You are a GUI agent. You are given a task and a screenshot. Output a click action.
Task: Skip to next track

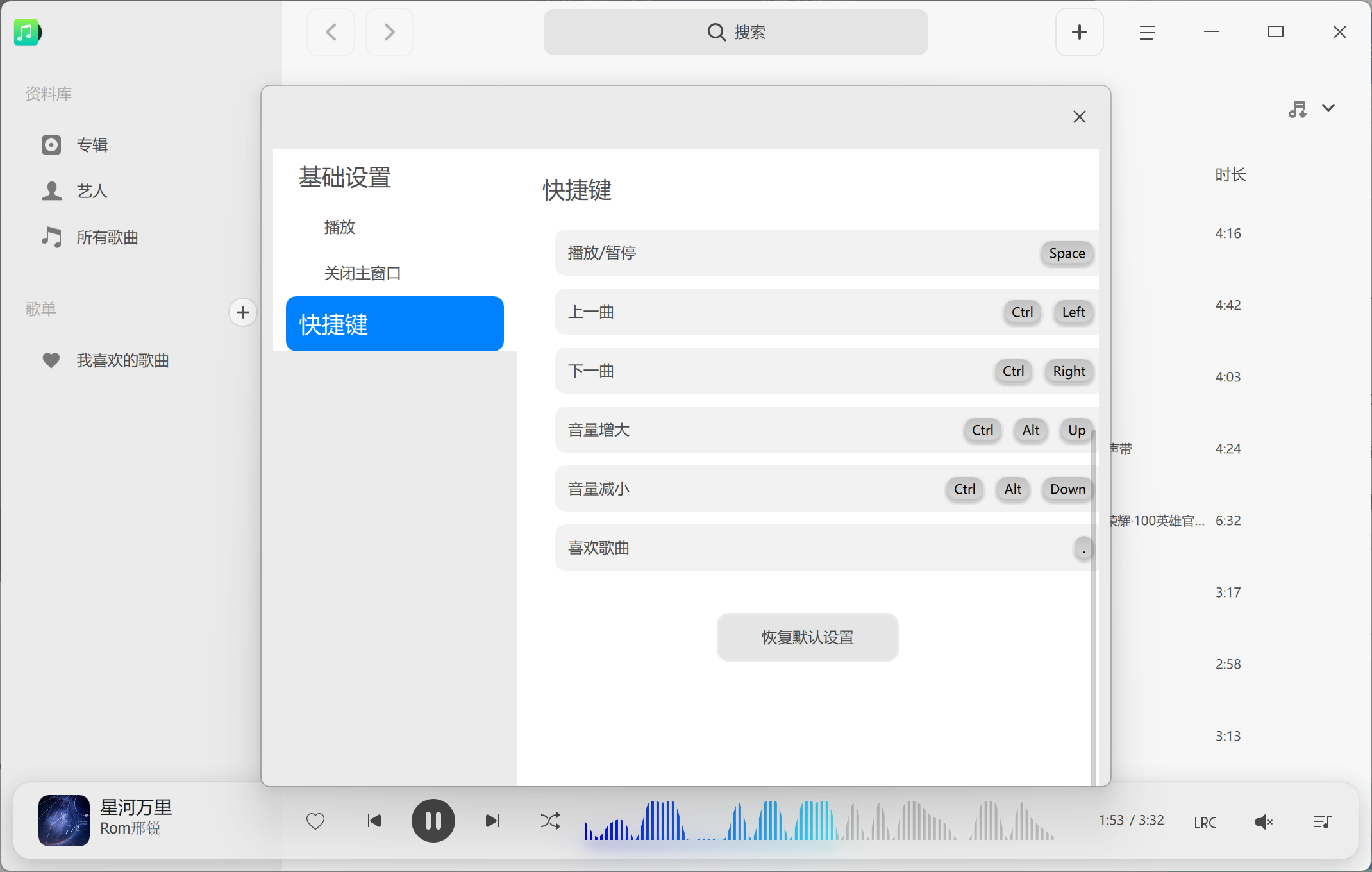[x=492, y=821]
